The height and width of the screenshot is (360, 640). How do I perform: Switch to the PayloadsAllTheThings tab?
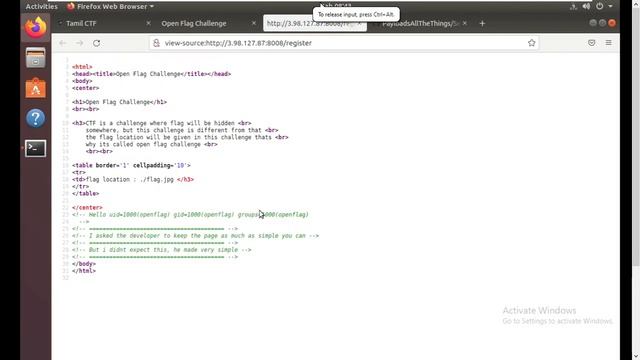tap(420, 23)
